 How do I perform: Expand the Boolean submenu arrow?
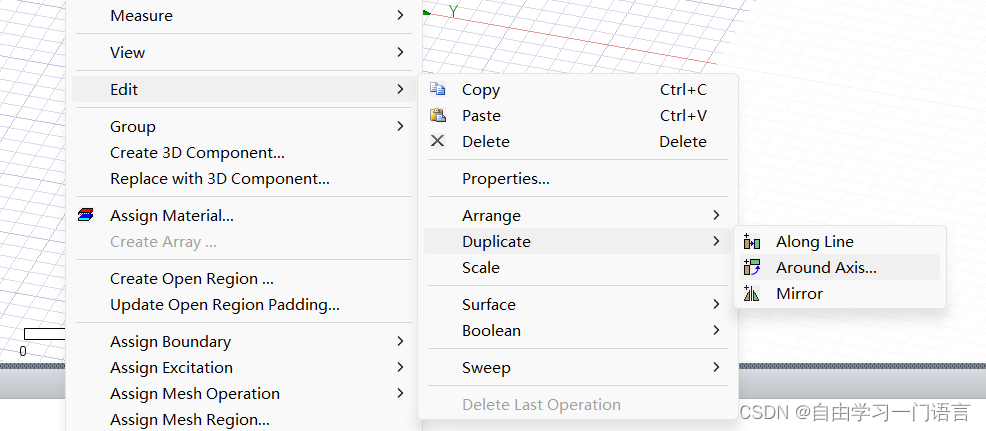(716, 330)
